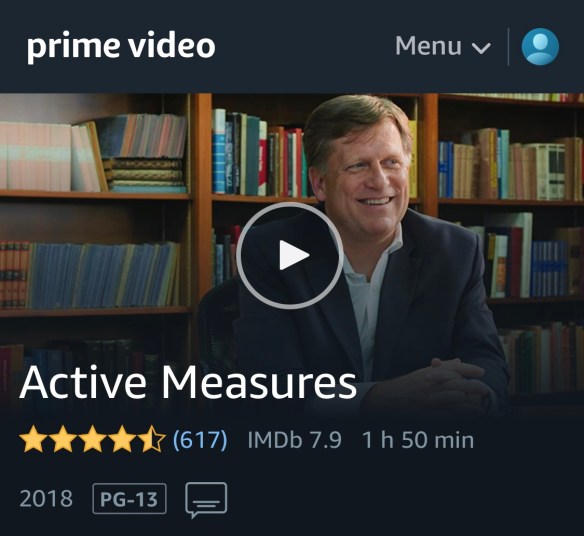Open the (617) customer reviews link
The image size is (584, 536).
tap(200, 440)
